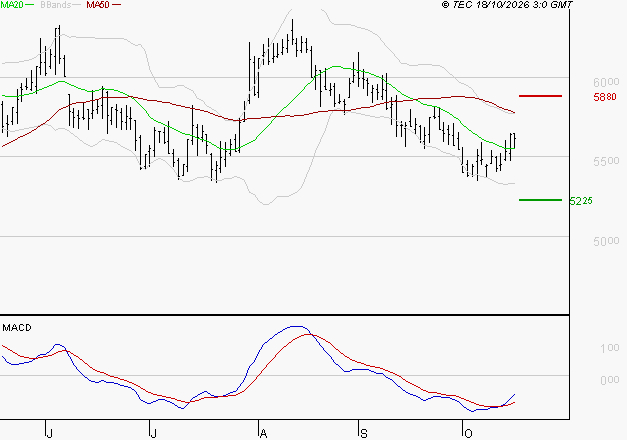The height and width of the screenshot is (440, 627).
Task: Click the green 5225 support label
Action: pyautogui.click(x=581, y=201)
